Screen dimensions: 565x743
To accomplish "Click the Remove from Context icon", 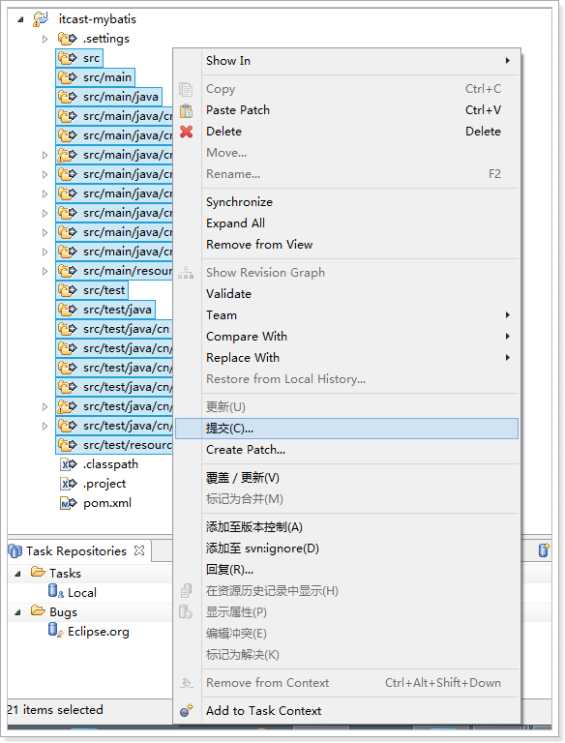I will (186, 683).
